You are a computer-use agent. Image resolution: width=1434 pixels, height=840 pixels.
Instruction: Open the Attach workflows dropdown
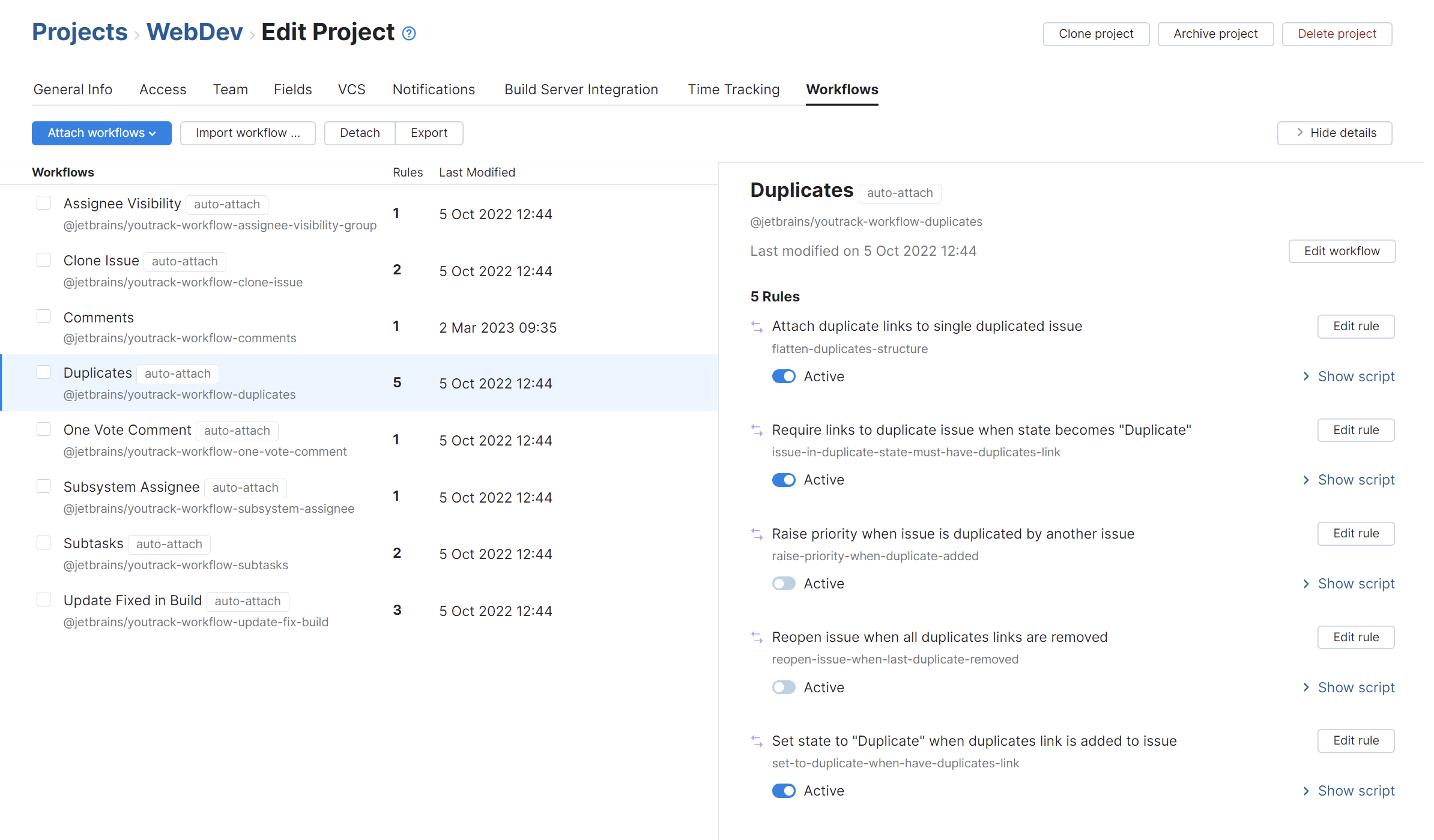101,133
